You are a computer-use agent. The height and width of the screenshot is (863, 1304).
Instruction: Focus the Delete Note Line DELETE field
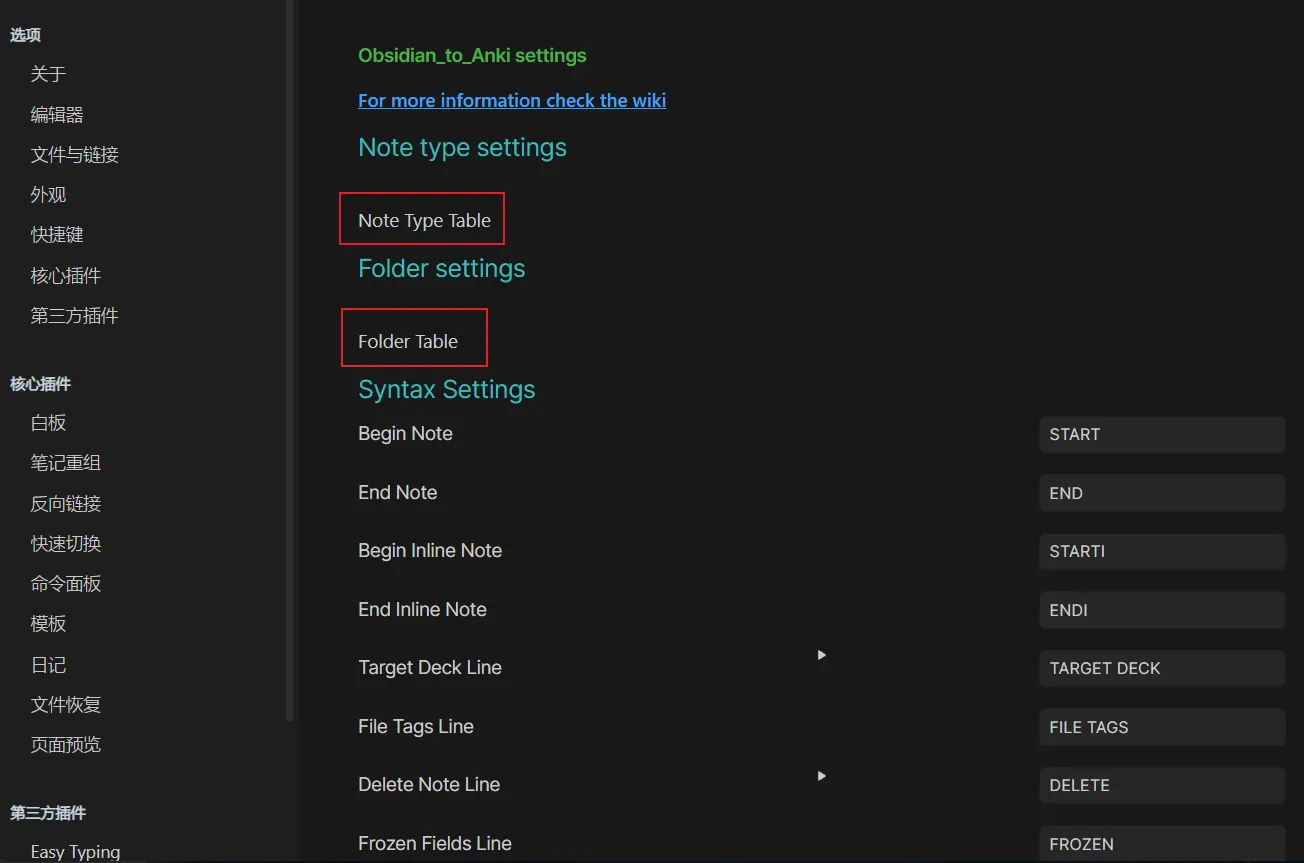click(1162, 785)
